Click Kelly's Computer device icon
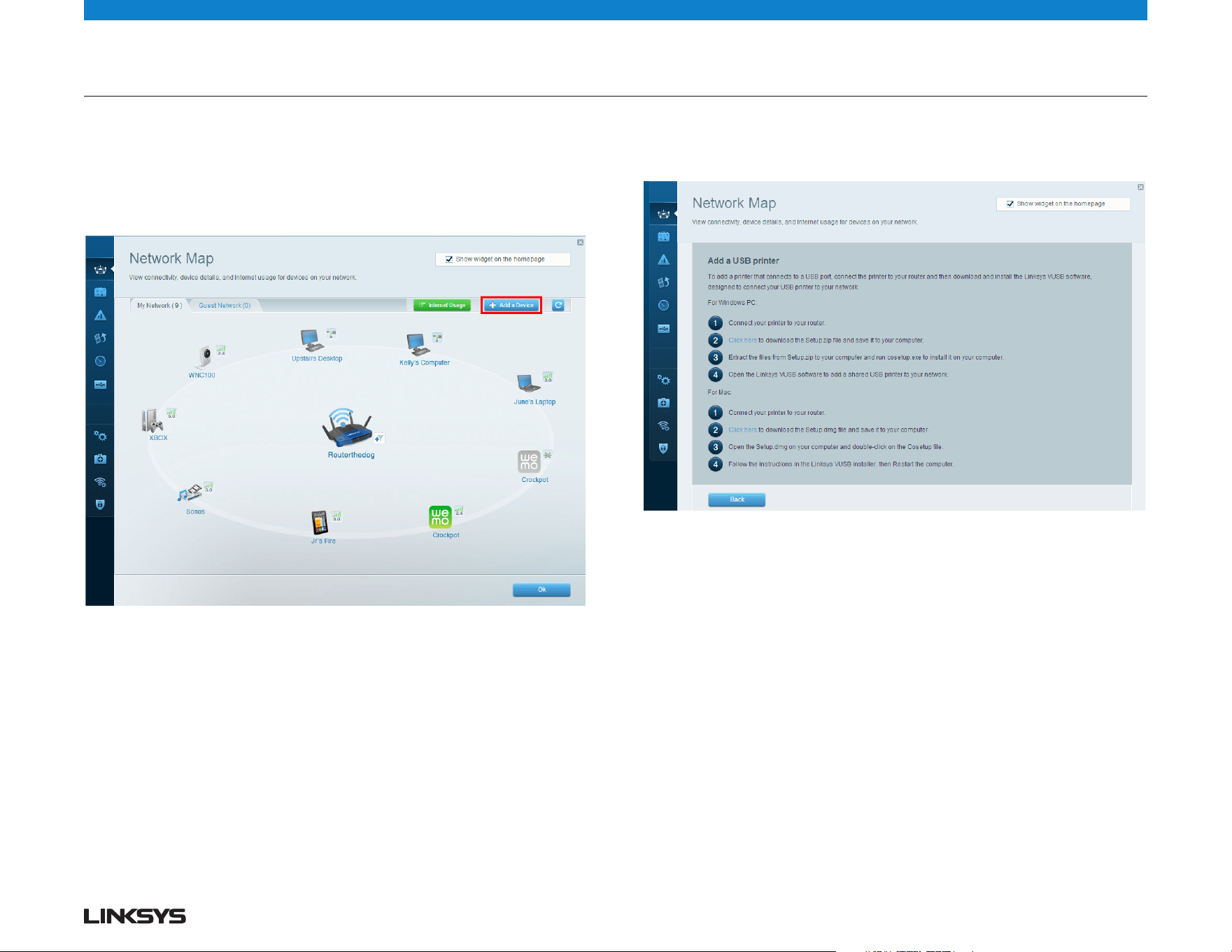 pyautogui.click(x=418, y=345)
